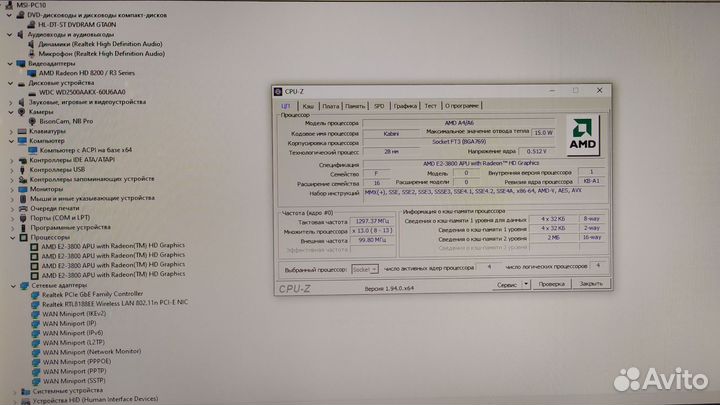
Task: Click the Проверка button
Action: pyautogui.click(x=551, y=284)
